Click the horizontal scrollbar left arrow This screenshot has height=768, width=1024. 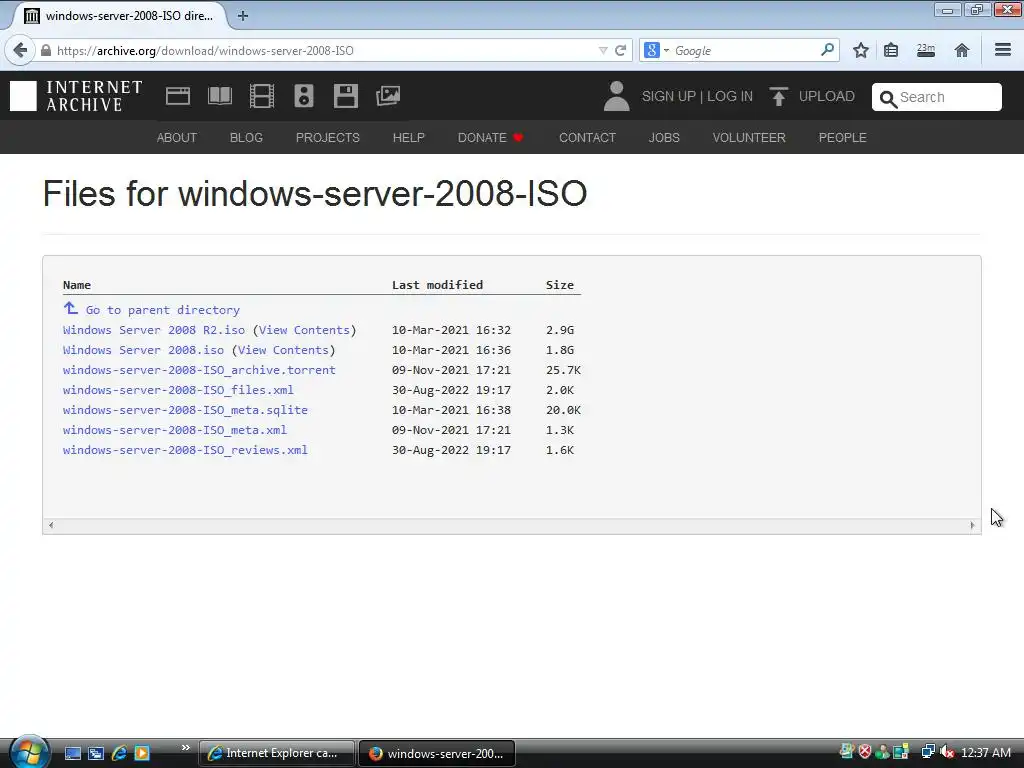(x=51, y=525)
